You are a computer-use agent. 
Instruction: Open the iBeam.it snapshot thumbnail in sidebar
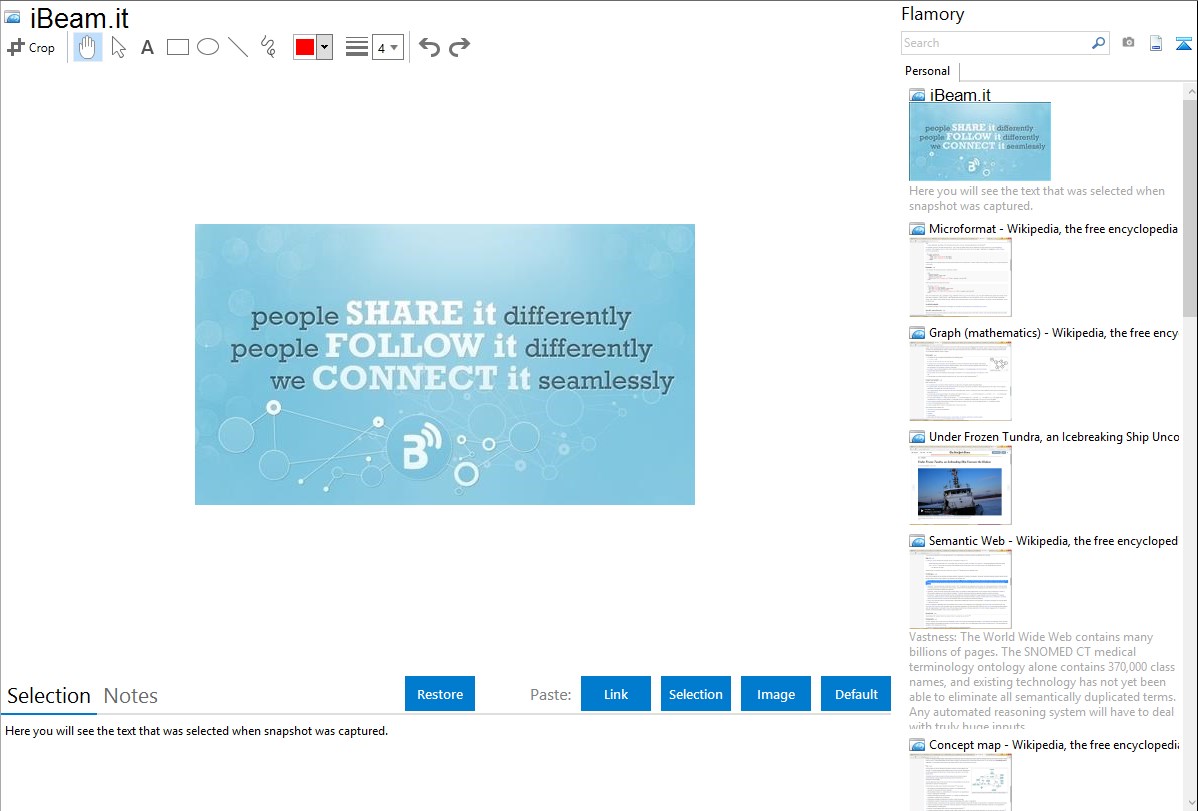point(979,142)
